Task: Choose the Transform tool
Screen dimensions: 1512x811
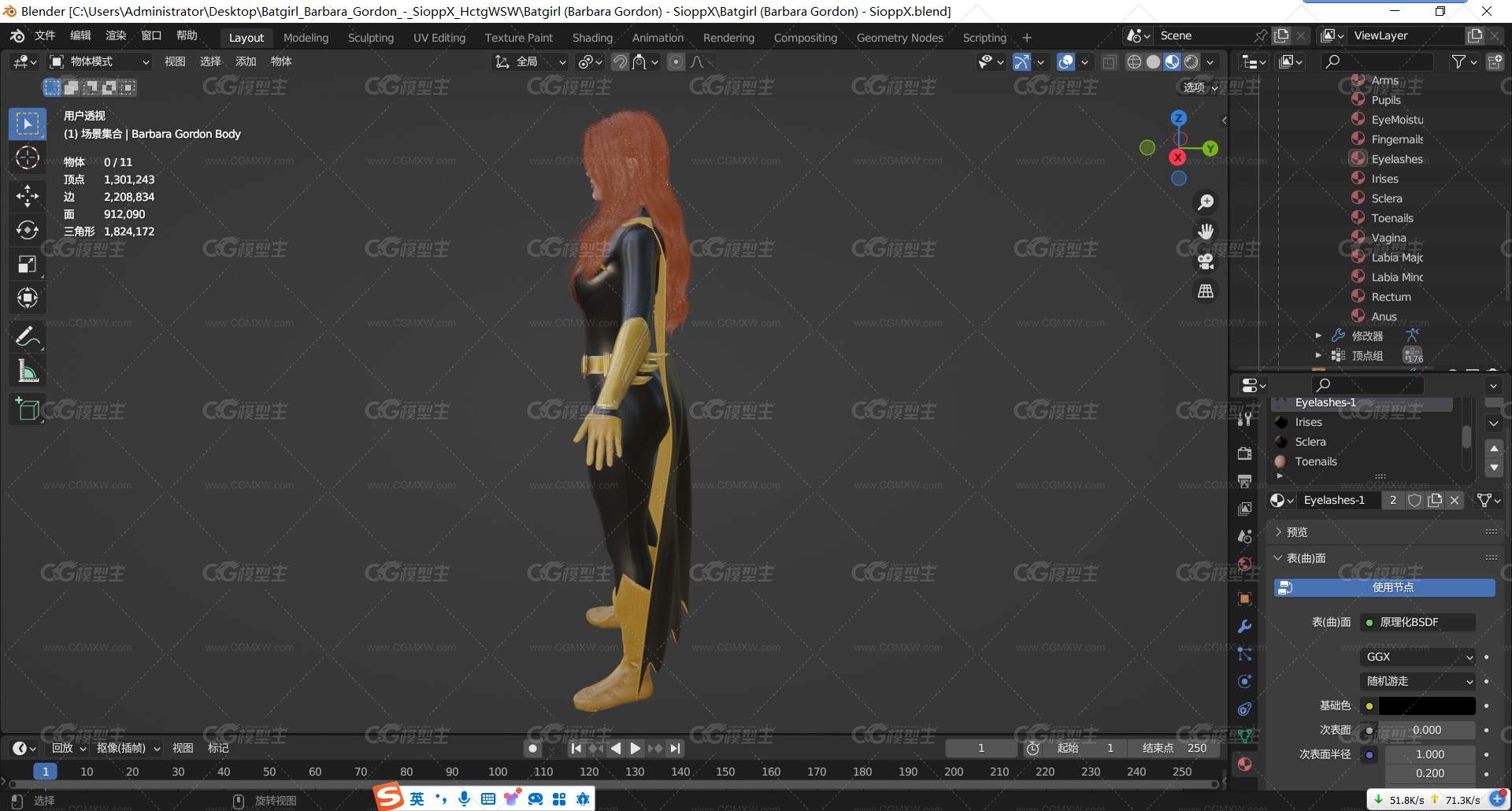Action: coord(28,298)
